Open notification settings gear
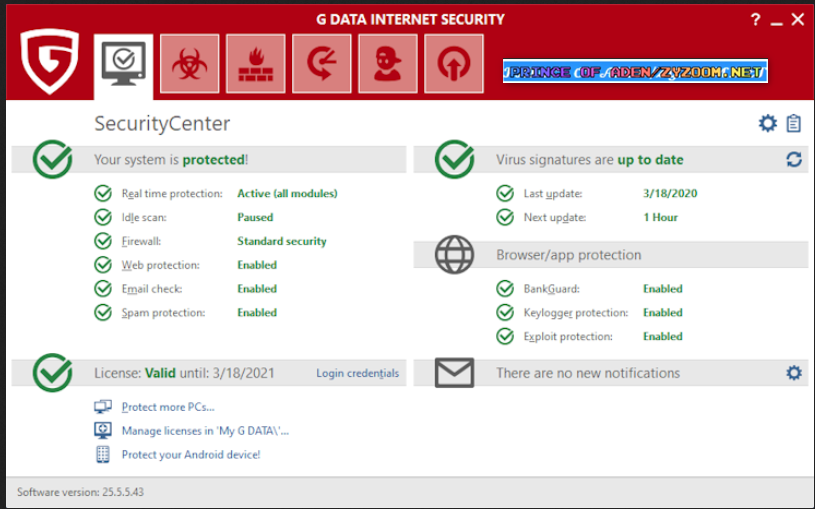 (794, 373)
